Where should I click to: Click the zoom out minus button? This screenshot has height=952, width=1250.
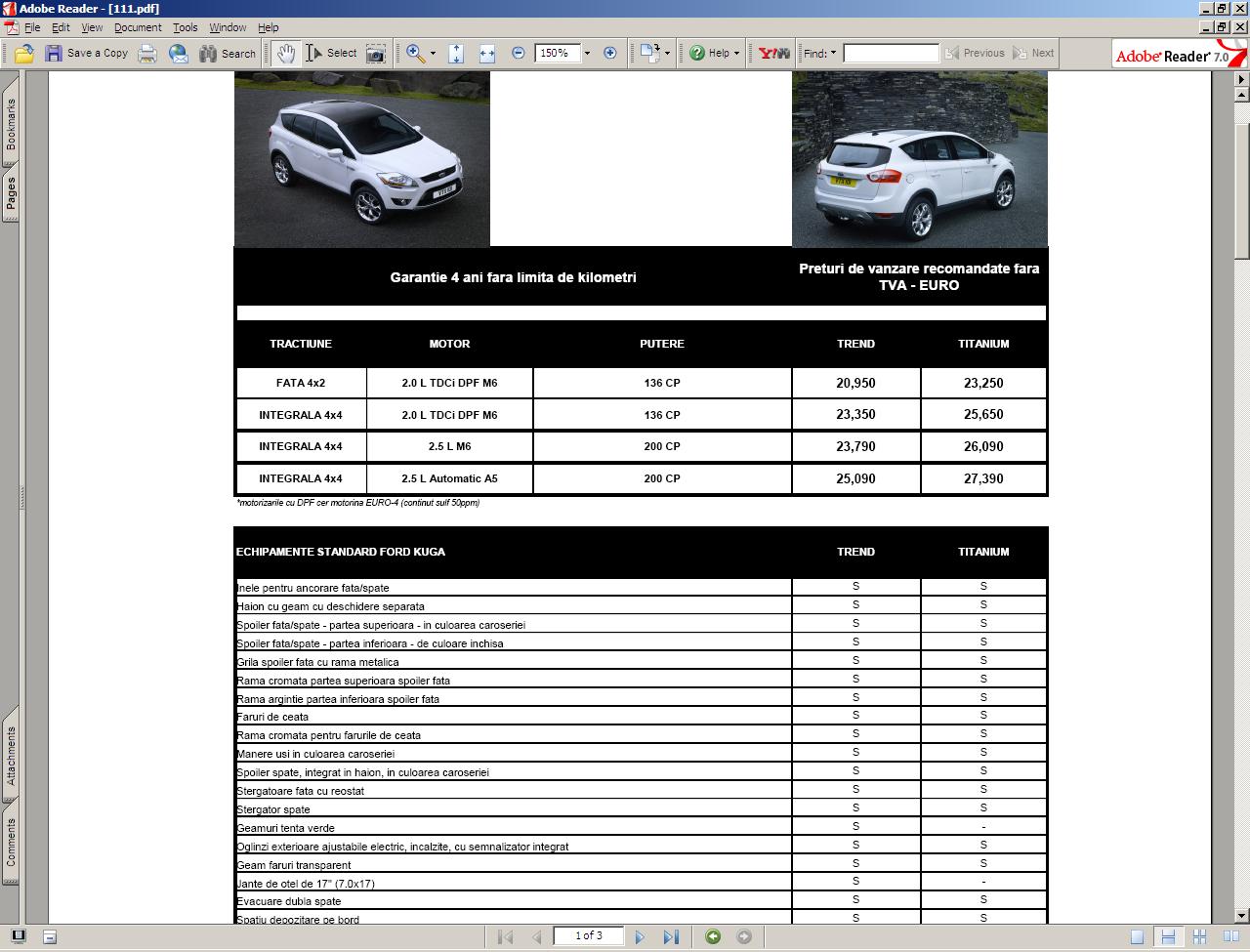coord(519,53)
